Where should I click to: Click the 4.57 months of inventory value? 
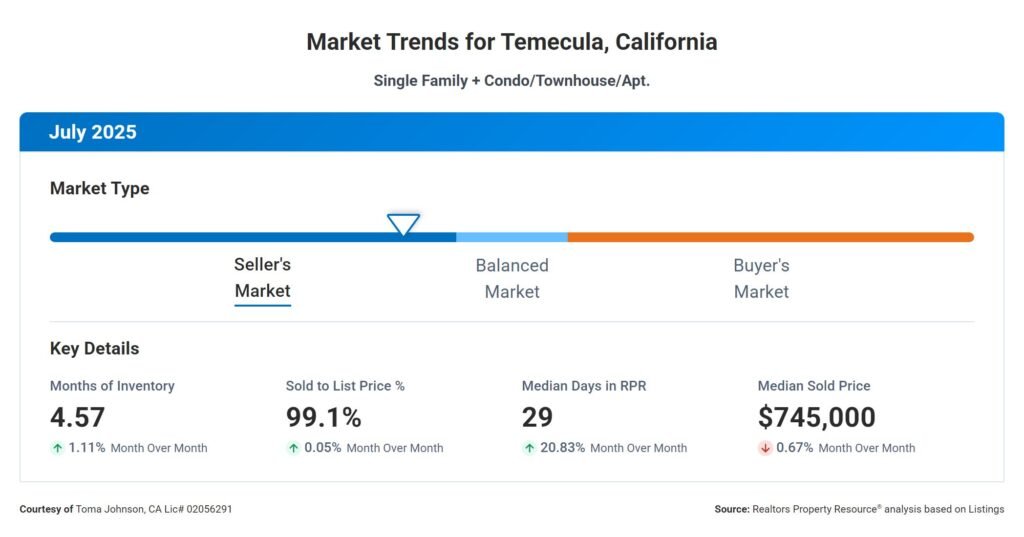click(78, 417)
